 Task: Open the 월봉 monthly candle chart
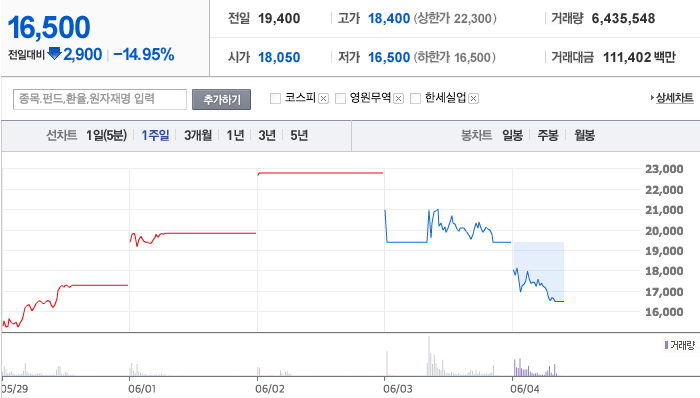click(584, 135)
